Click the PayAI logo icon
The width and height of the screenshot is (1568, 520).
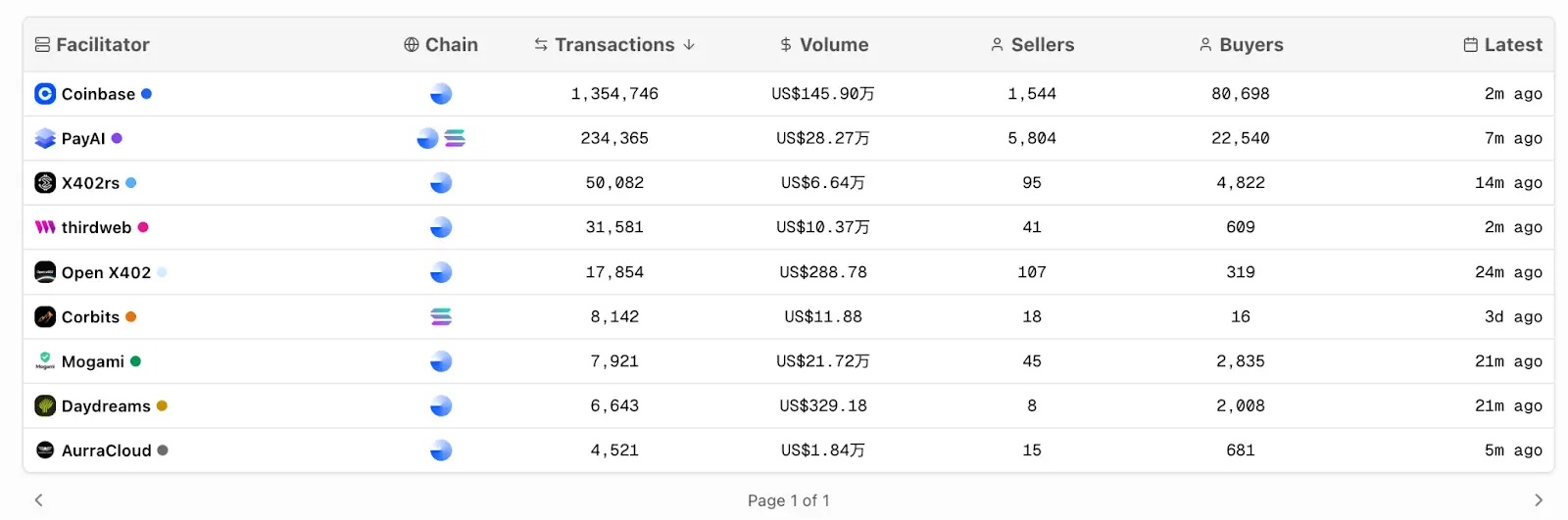[x=45, y=139]
